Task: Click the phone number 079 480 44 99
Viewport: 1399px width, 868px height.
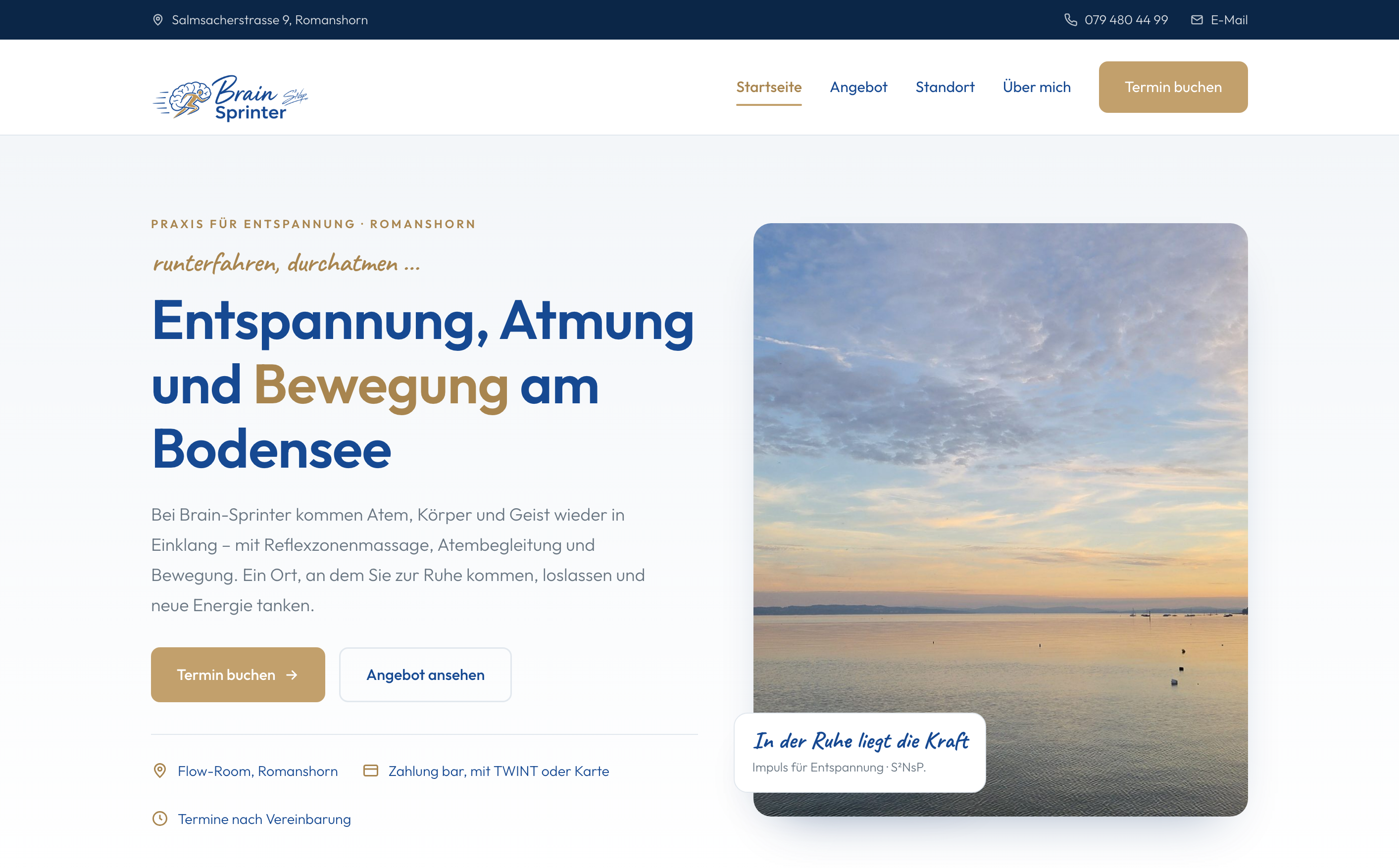Action: point(1126,20)
